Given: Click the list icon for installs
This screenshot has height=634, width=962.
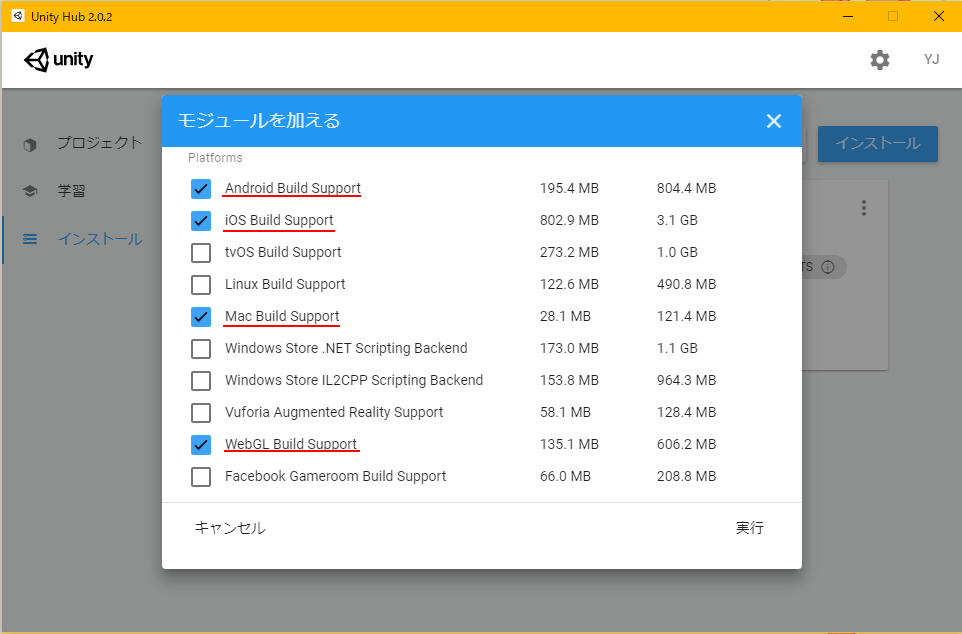Looking at the screenshot, I should coord(30,239).
